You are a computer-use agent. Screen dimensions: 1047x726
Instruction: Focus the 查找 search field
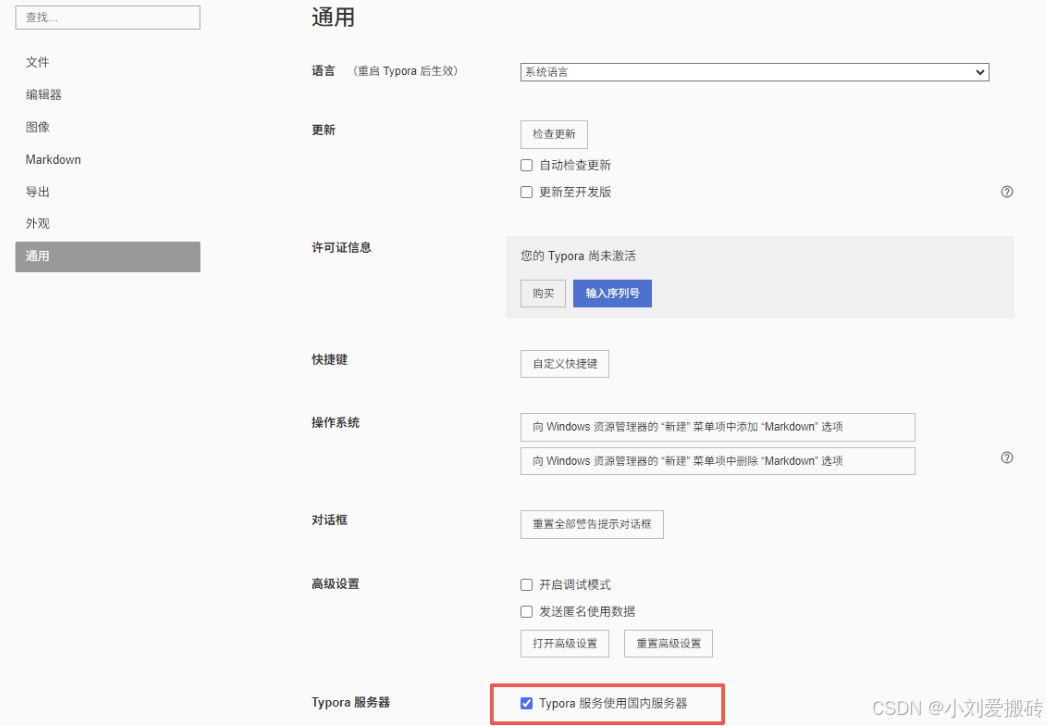pyautogui.click(x=108, y=17)
